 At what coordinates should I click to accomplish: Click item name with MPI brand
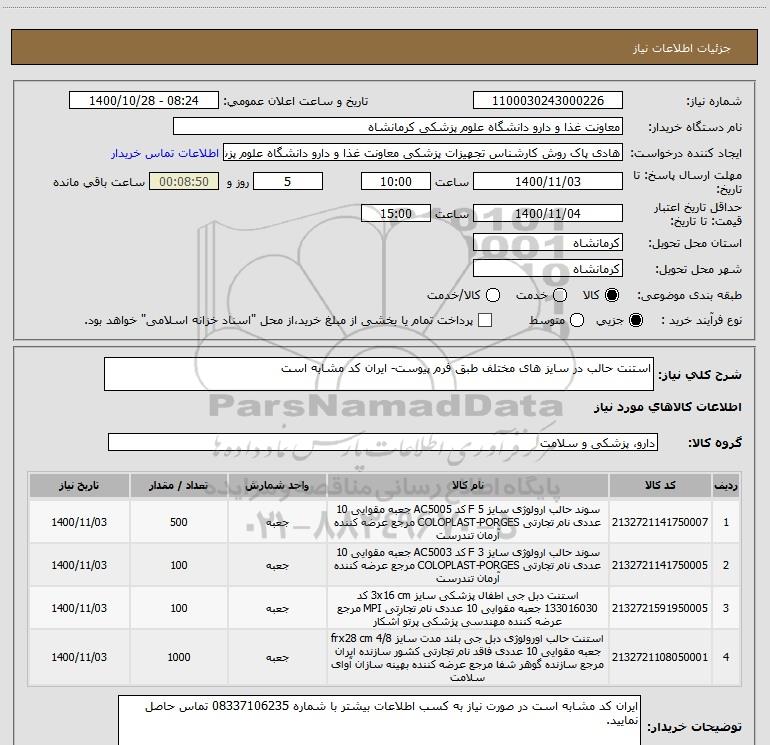[468, 608]
